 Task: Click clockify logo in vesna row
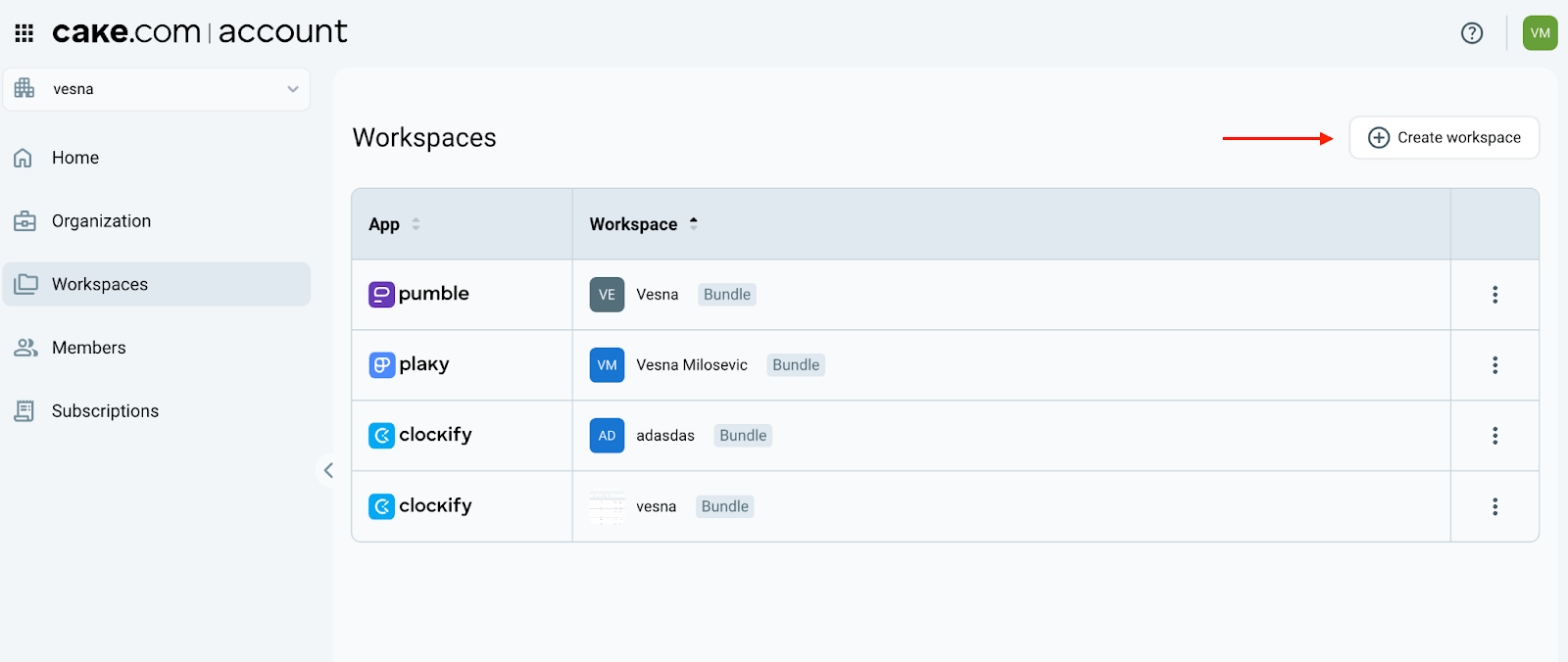click(419, 505)
